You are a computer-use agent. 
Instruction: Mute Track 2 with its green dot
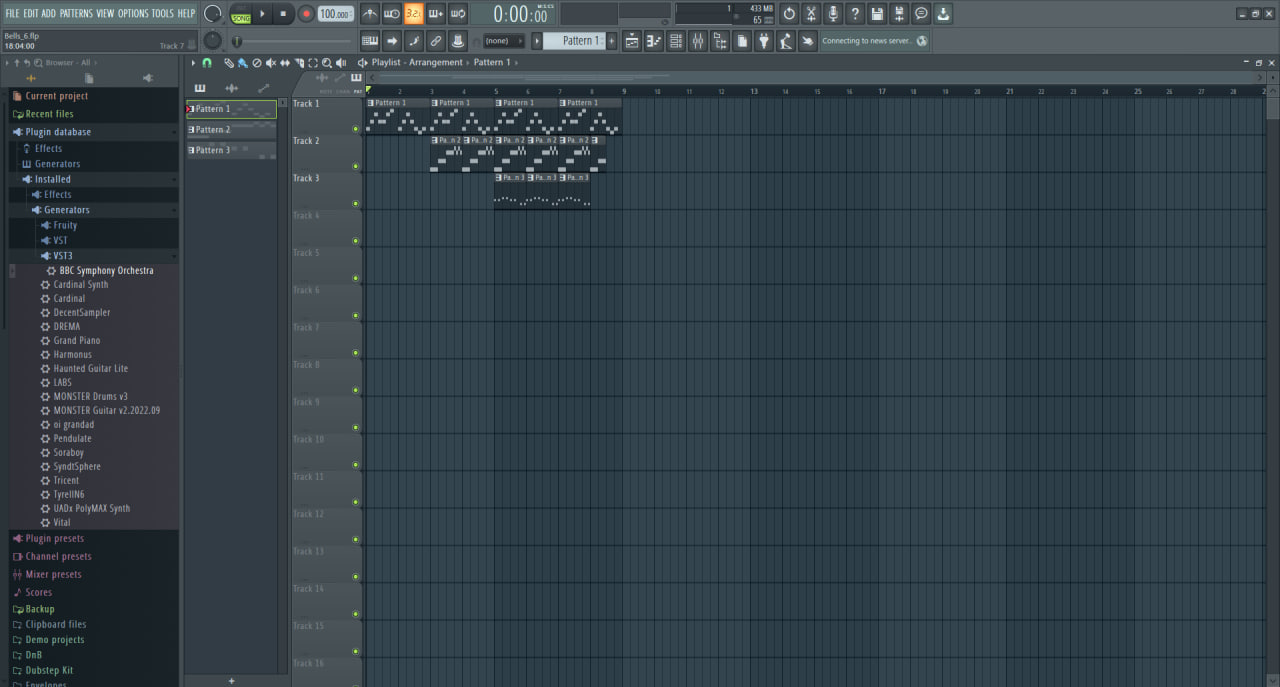(x=355, y=166)
